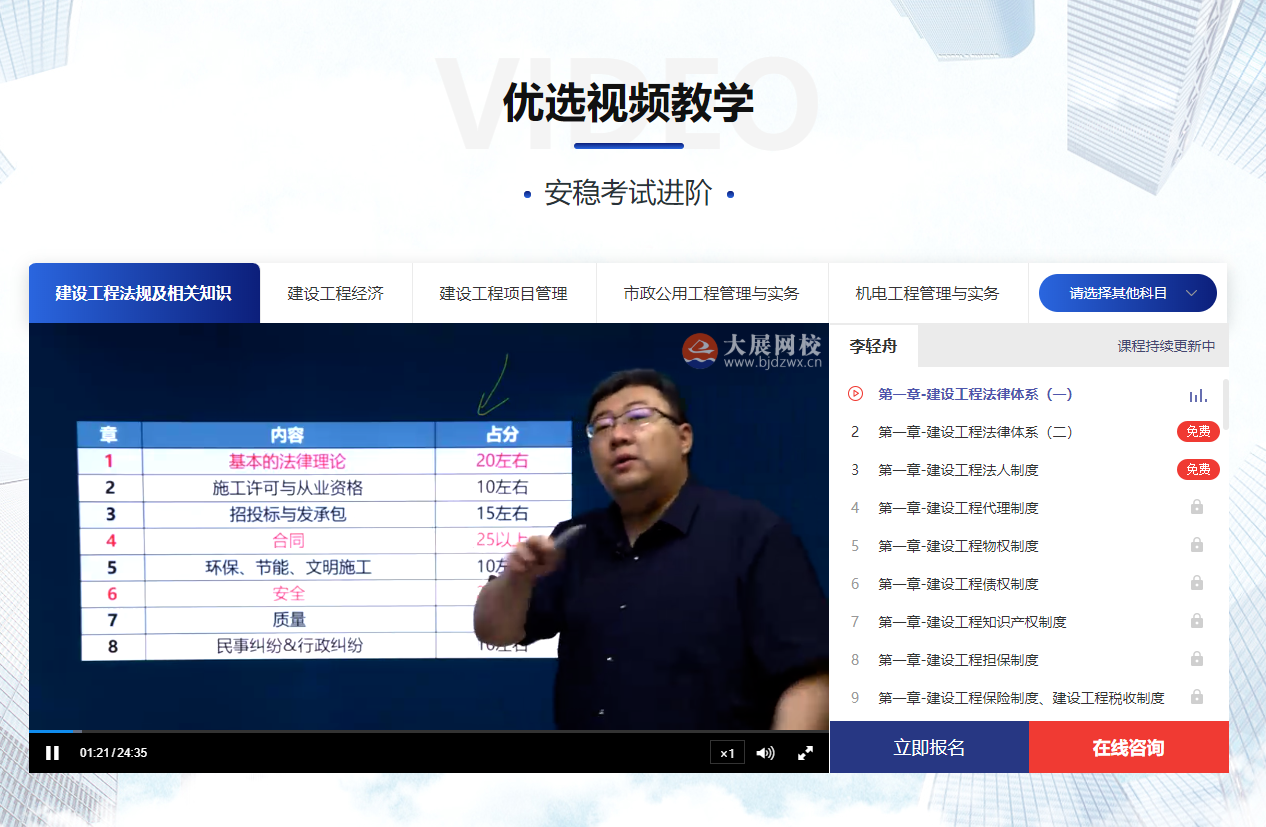This screenshot has height=827, width=1266.
Task: Expand the 请选择其他科目 dropdown
Action: [1128, 293]
